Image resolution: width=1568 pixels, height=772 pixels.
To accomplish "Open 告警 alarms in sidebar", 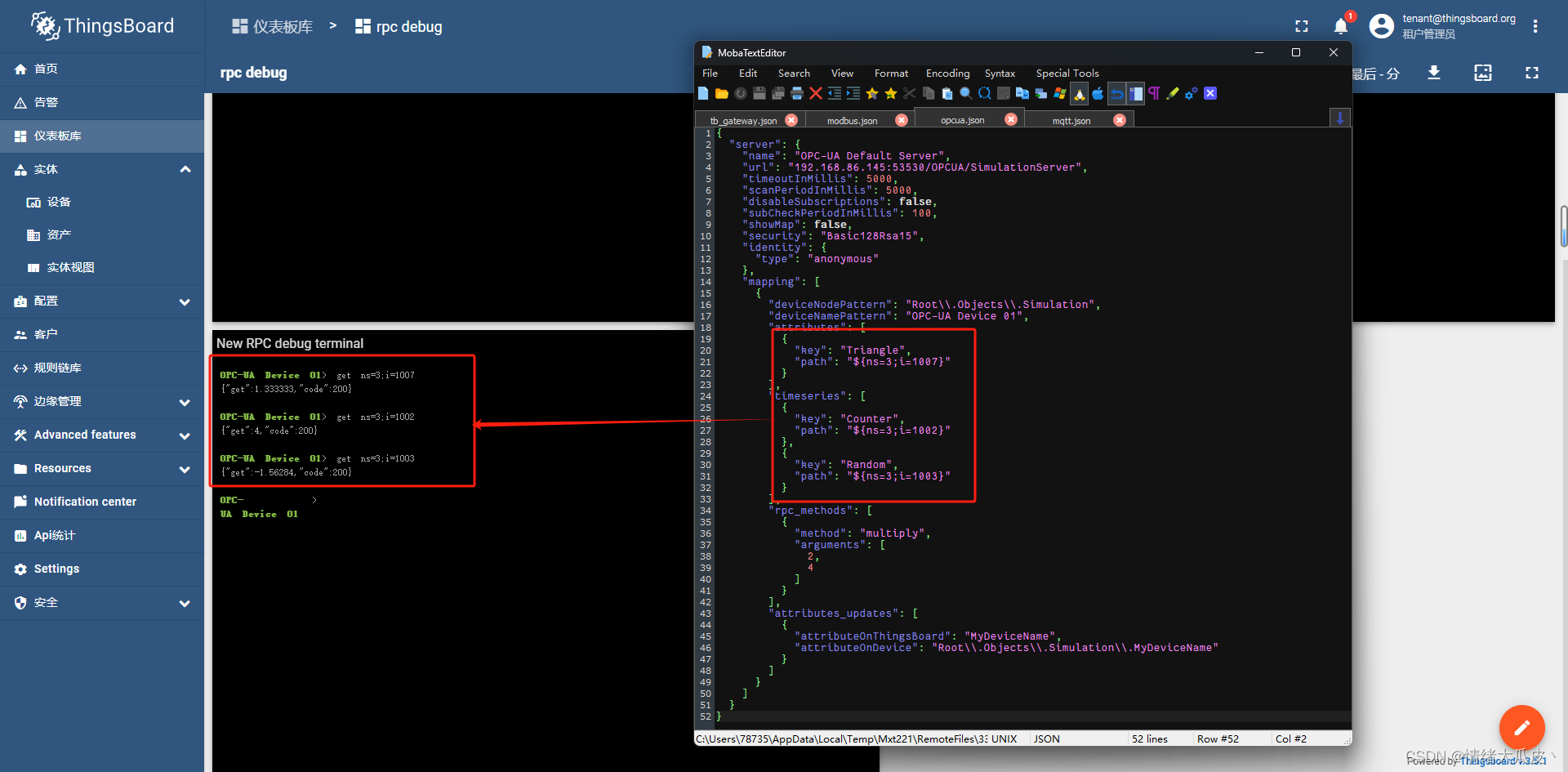I will [x=102, y=103].
